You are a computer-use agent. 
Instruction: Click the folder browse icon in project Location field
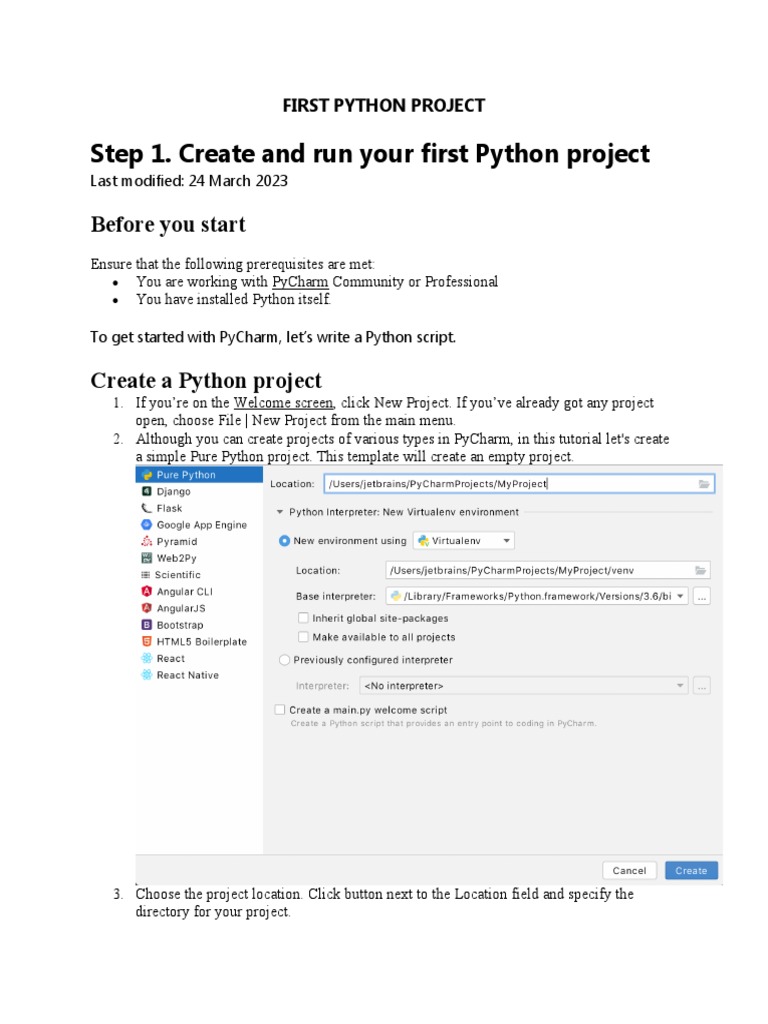pos(704,484)
